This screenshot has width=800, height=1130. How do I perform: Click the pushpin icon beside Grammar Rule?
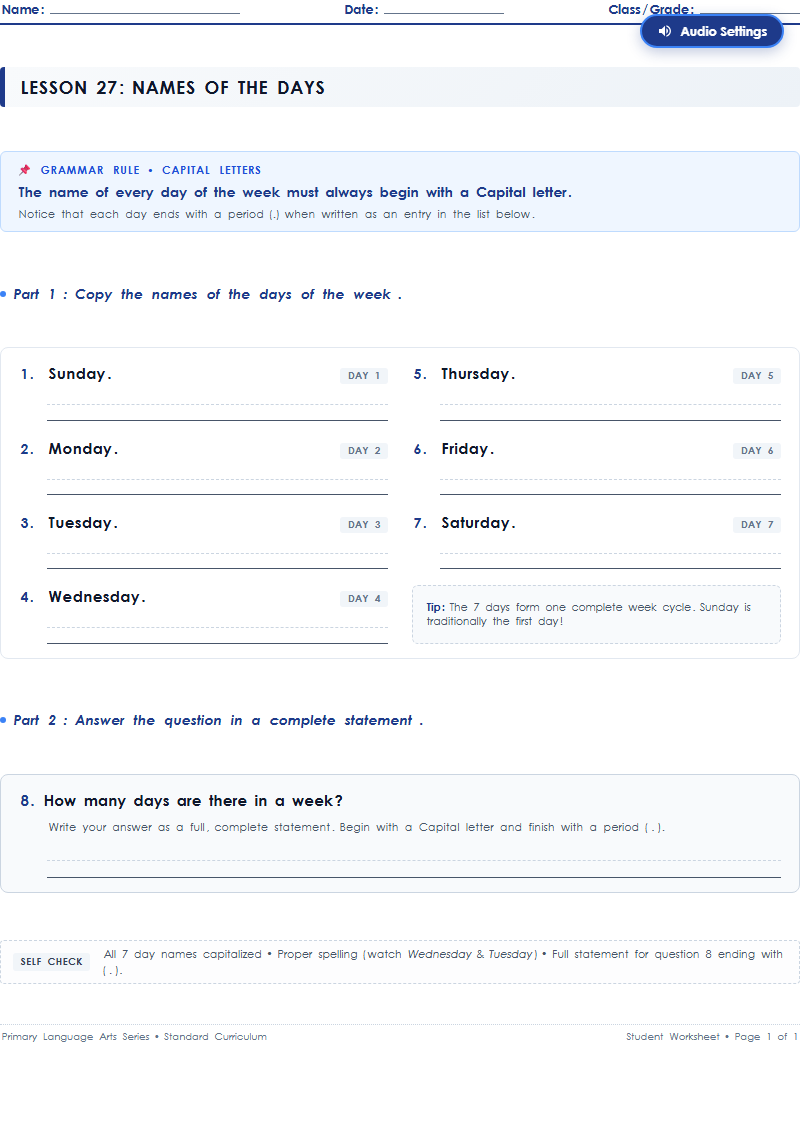[x=25, y=170]
